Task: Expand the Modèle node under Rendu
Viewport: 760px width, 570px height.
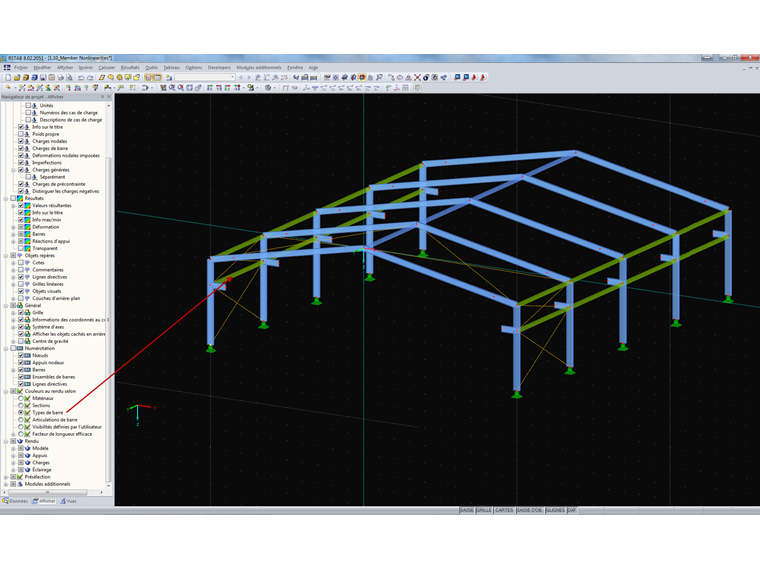Action: coord(14,448)
